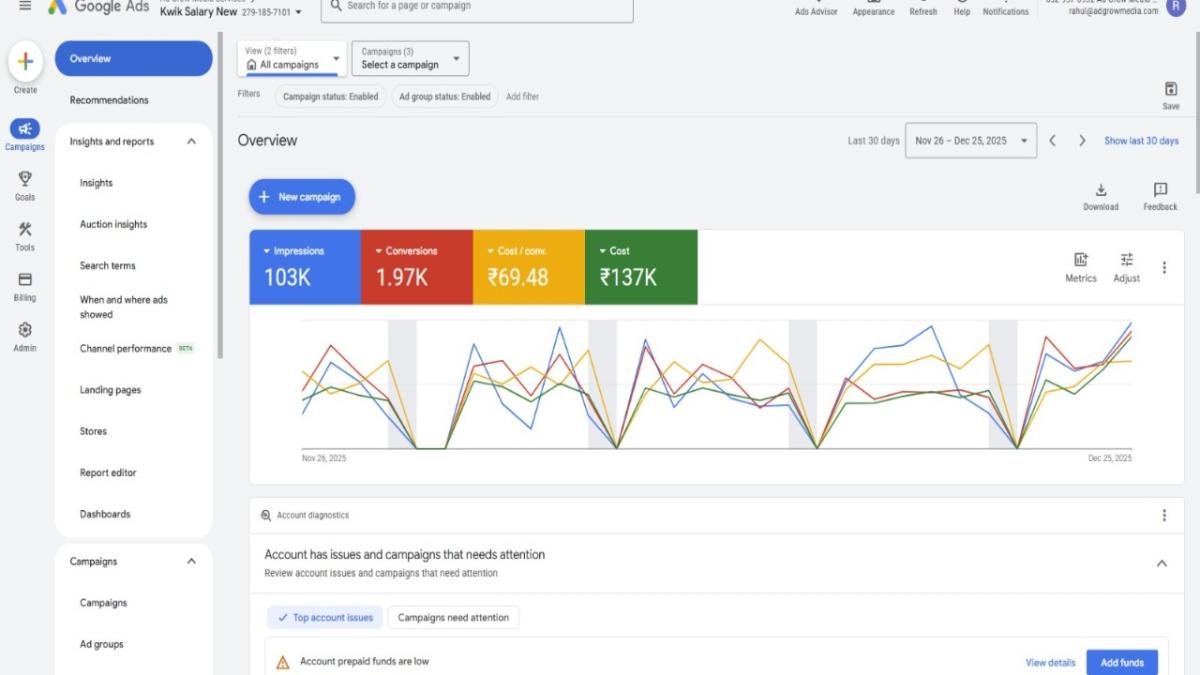Toggle the Campaign status: Enabled filter
Viewport: 1200px width, 675px height.
point(330,97)
